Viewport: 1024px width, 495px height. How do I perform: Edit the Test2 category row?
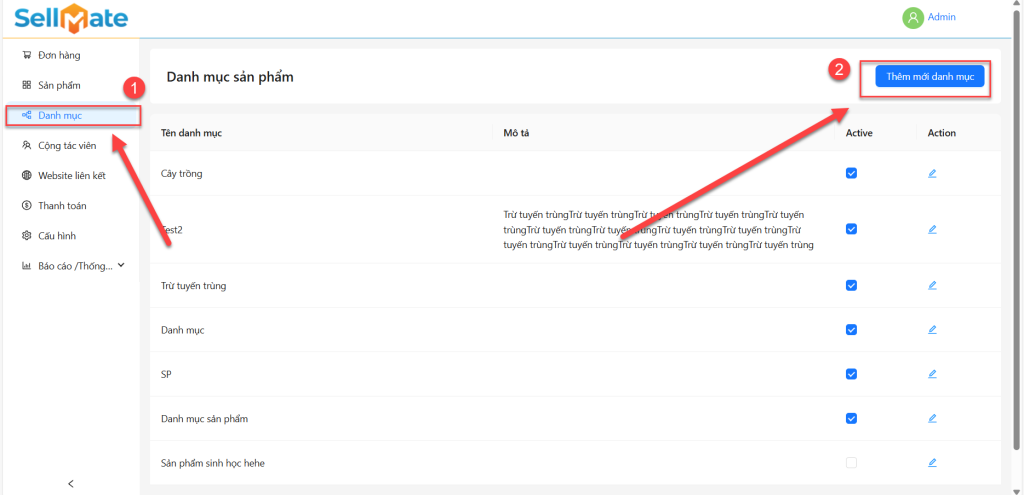click(x=932, y=229)
